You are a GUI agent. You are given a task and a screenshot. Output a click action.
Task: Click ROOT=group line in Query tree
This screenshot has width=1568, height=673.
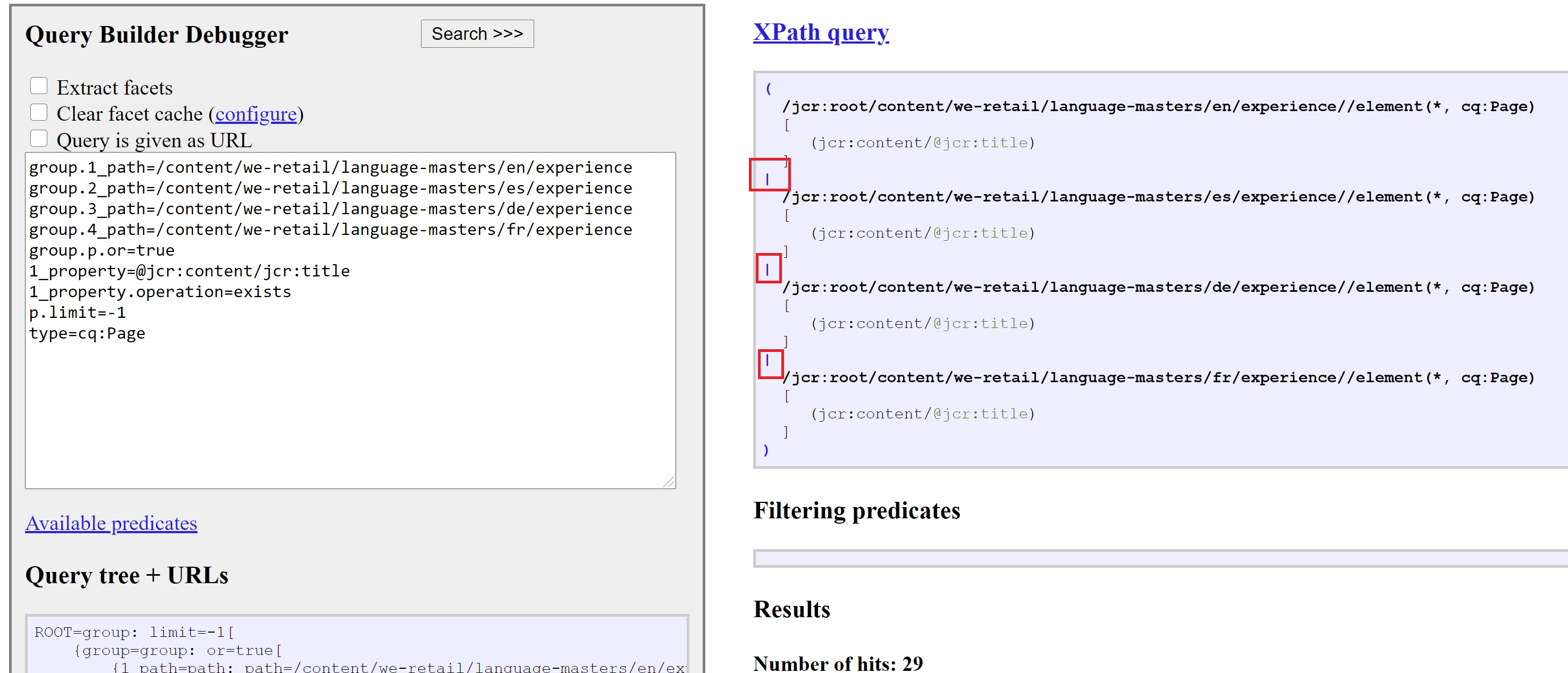pos(134,632)
